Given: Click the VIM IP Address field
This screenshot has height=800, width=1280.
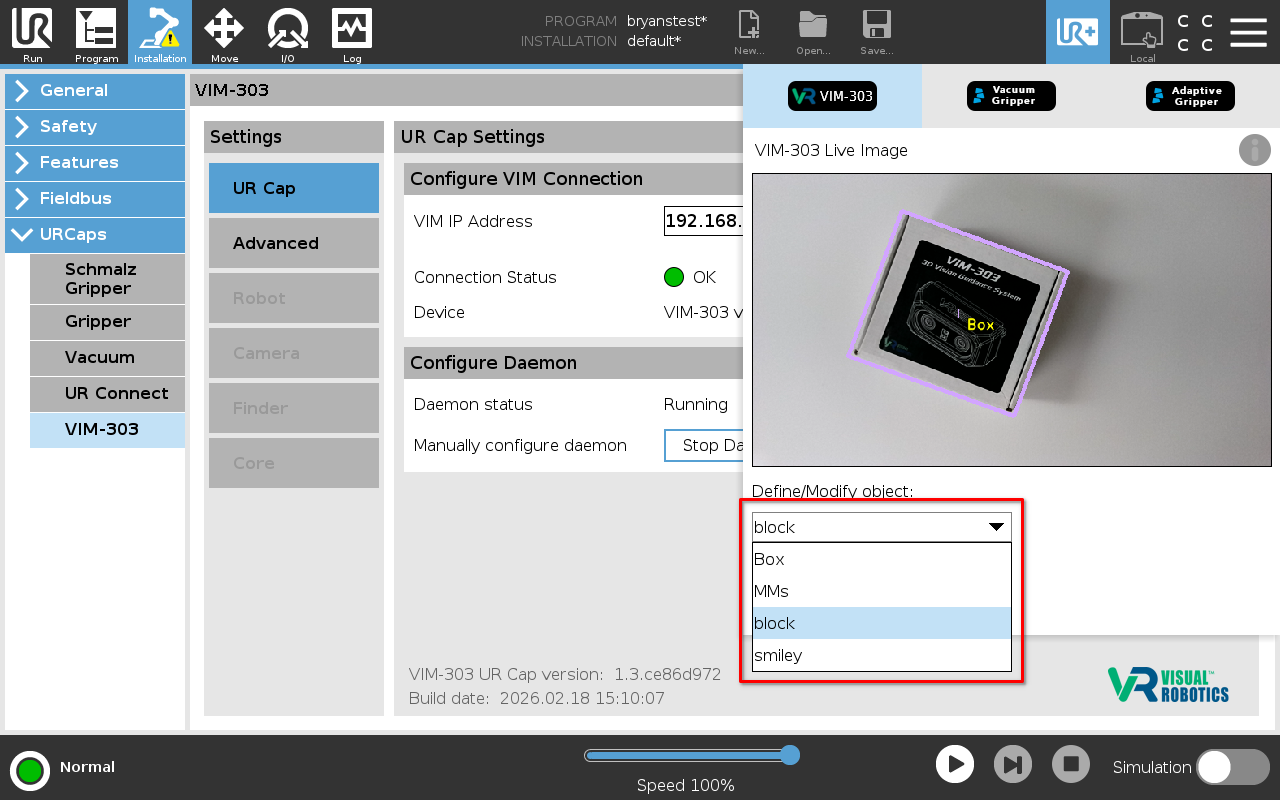Looking at the screenshot, I should pos(704,221).
